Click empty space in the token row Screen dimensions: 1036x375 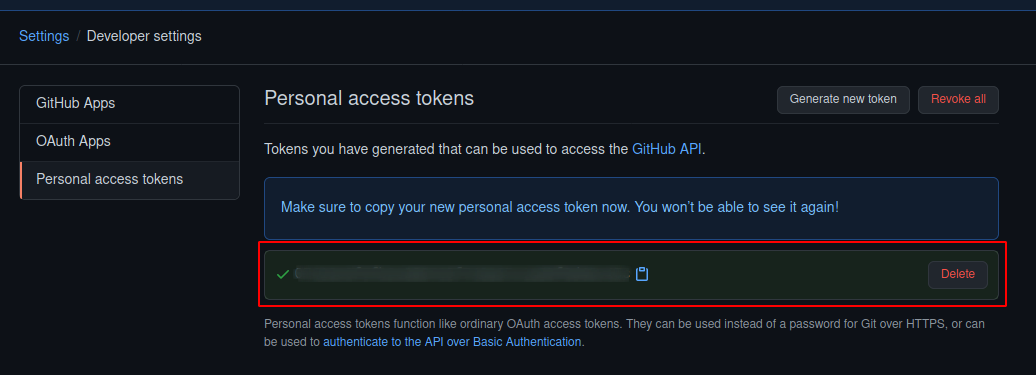pos(786,275)
